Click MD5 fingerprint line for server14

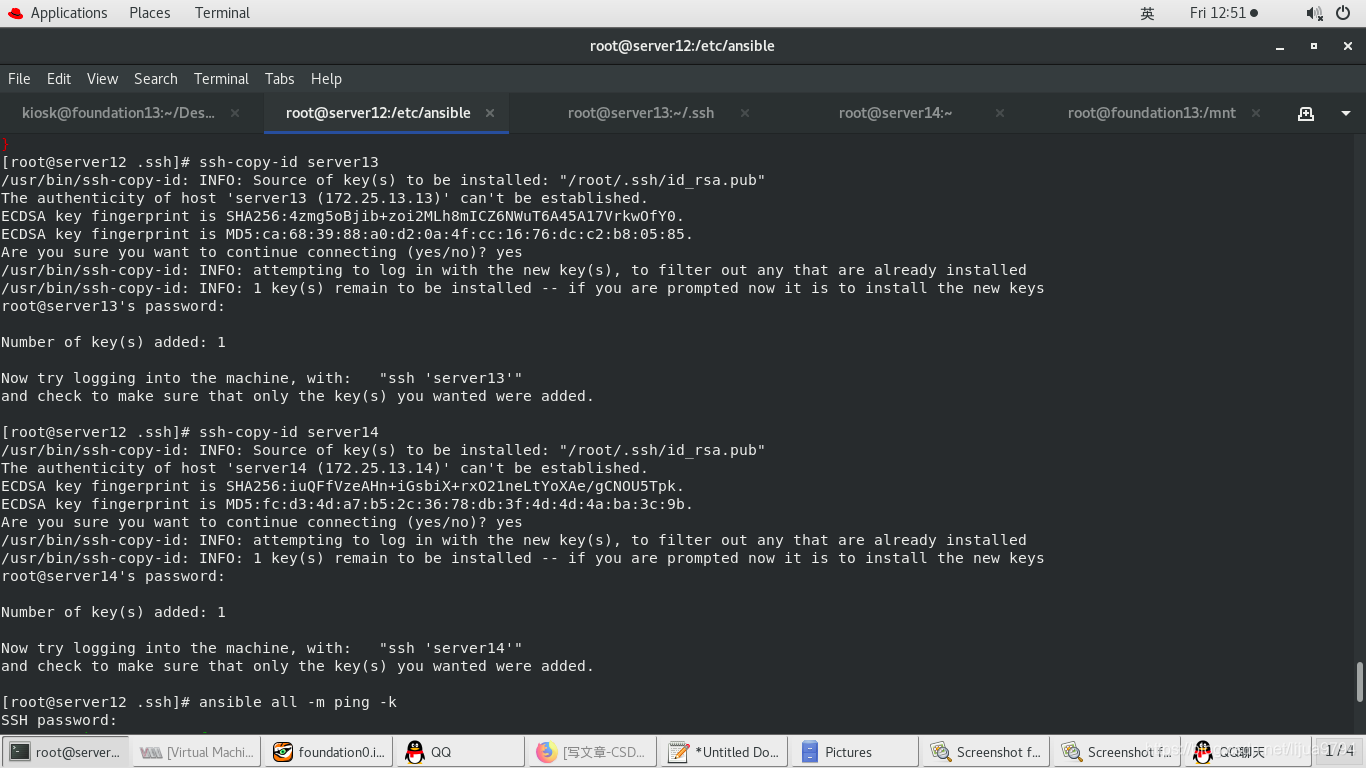click(x=347, y=504)
